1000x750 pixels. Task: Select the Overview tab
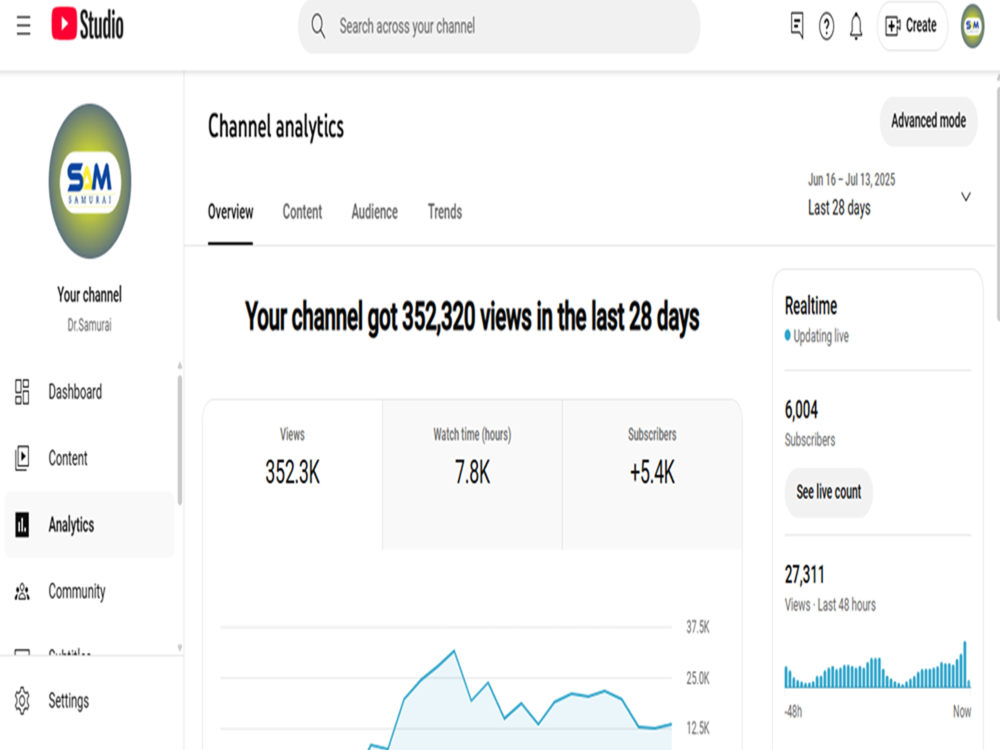tap(230, 212)
